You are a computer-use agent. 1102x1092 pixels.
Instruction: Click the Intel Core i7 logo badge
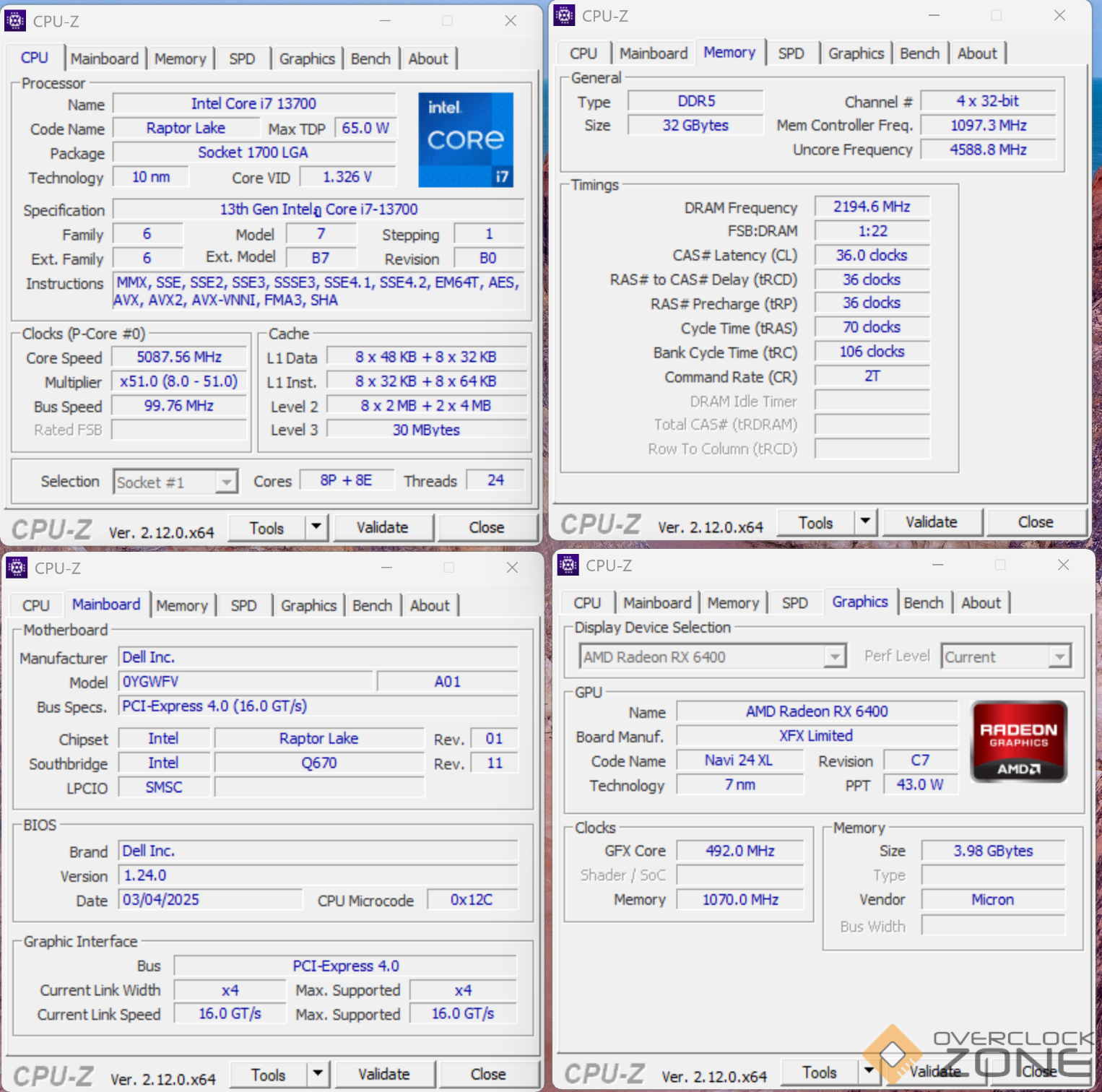pyautogui.click(x=466, y=139)
